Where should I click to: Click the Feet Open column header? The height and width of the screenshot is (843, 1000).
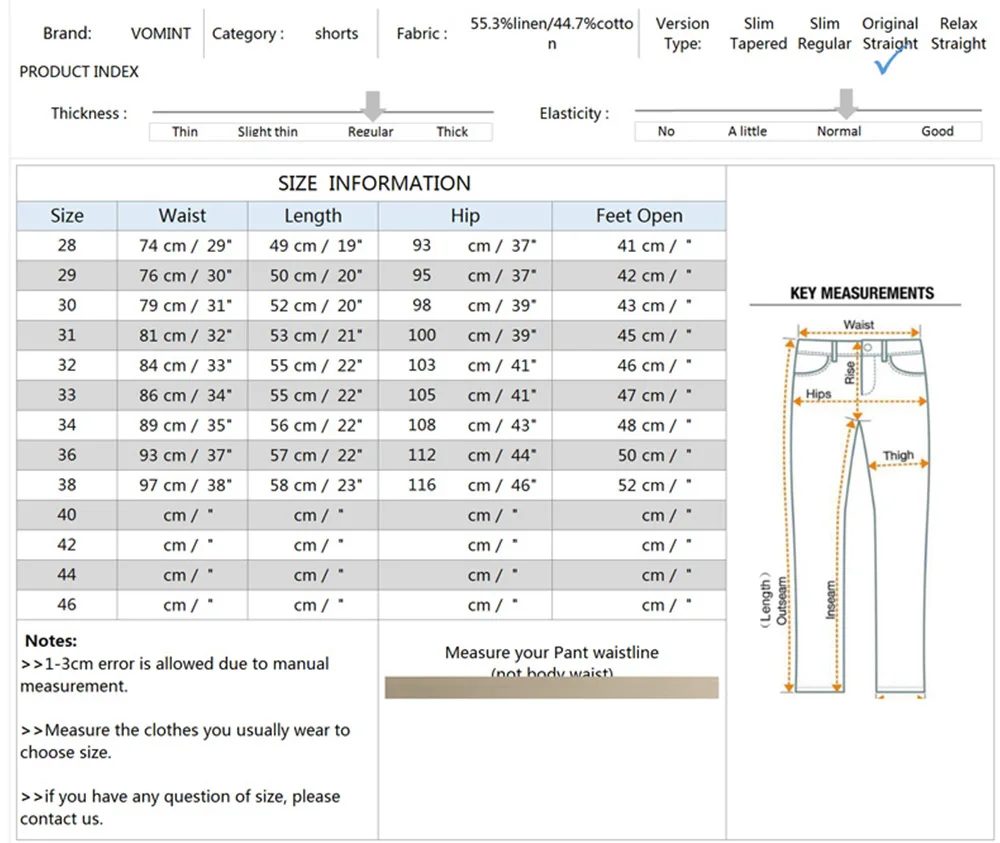[639, 216]
